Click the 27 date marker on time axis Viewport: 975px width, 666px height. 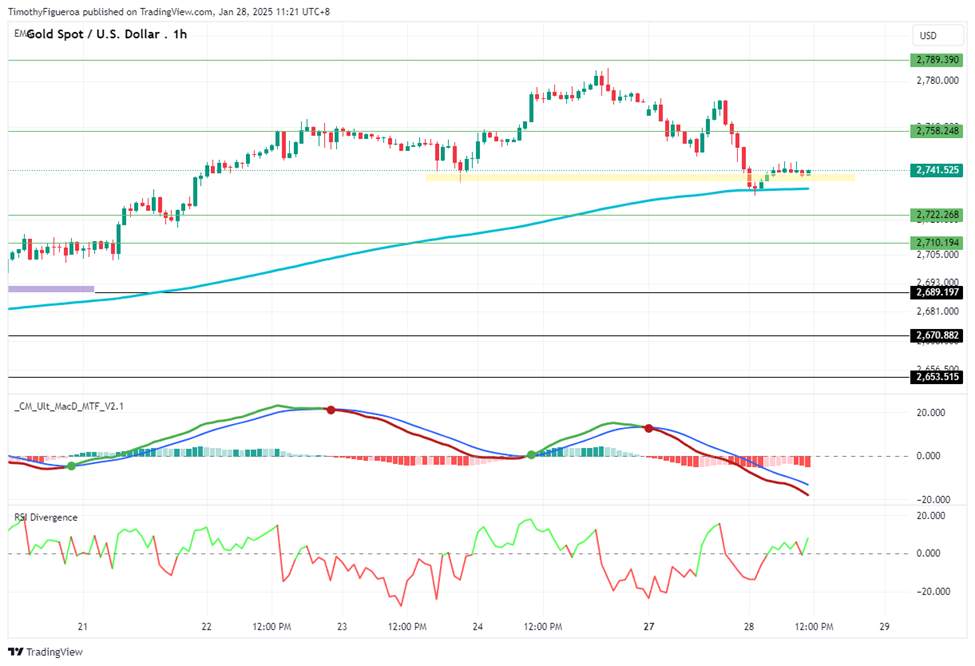tap(649, 627)
